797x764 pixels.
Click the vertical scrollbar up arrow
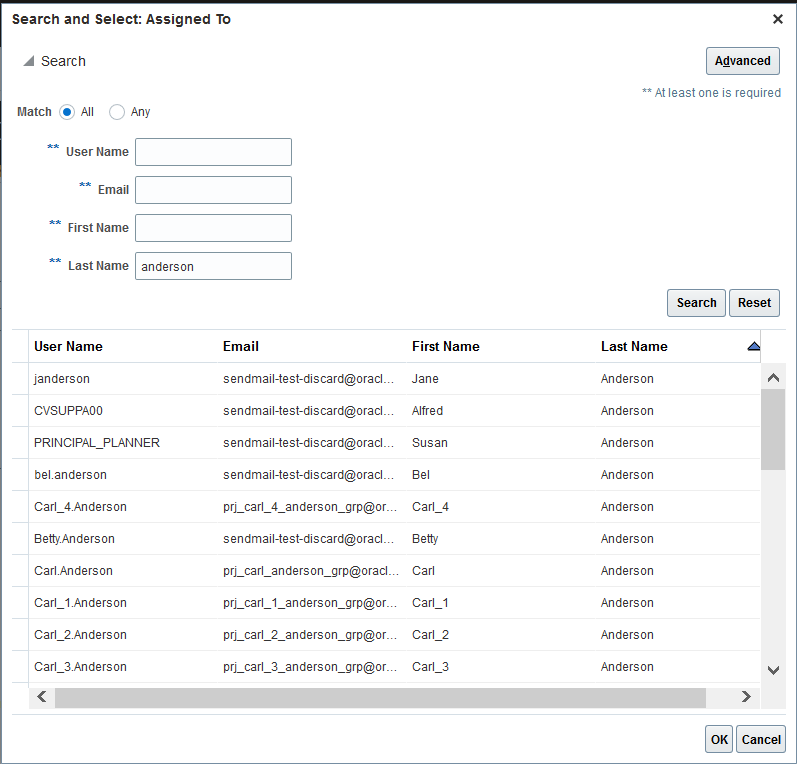[773, 378]
